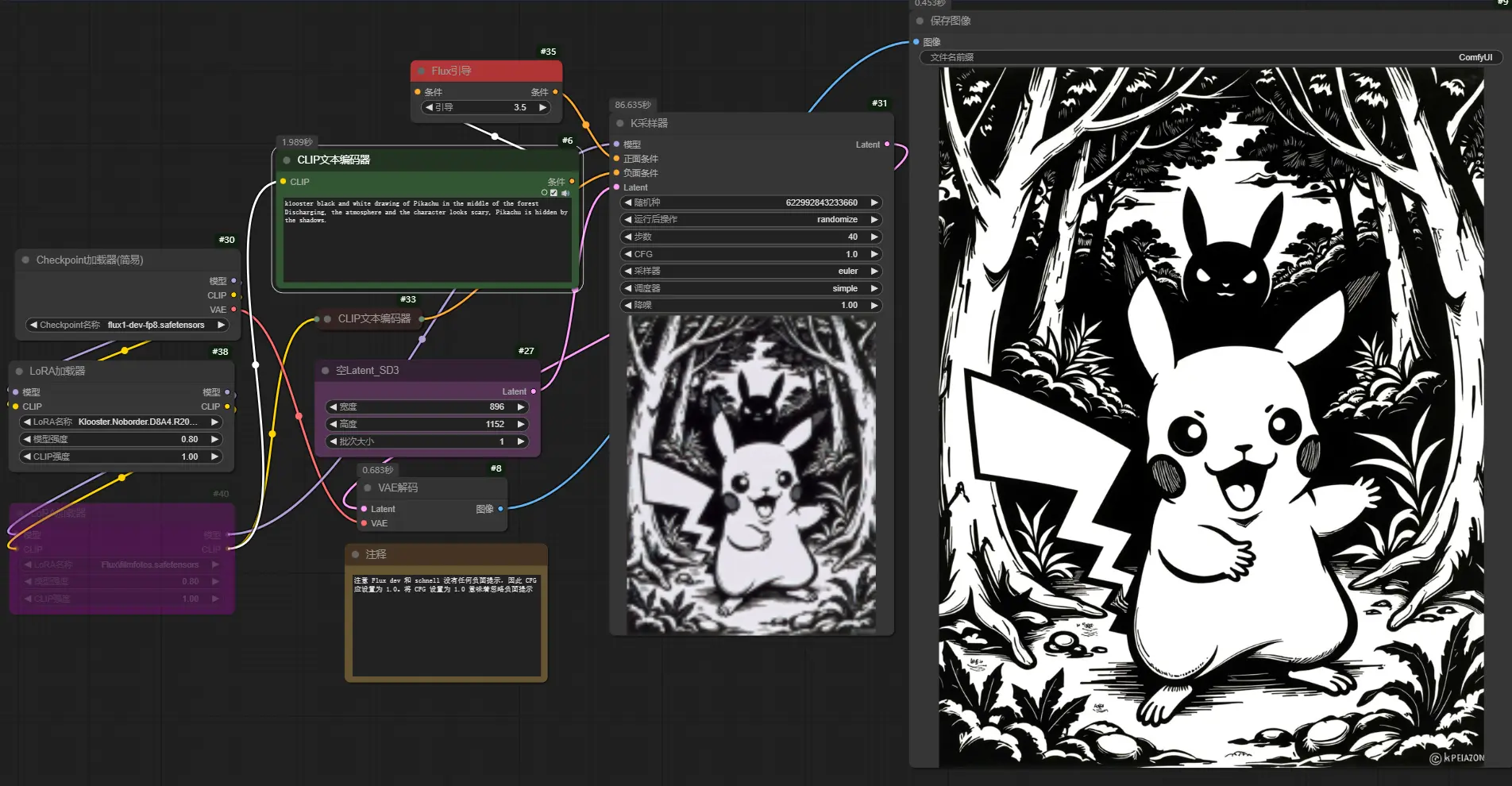Screen dimensions: 1512x786
Task: Increase 随机种 seed with right arrow
Action: [x=874, y=202]
